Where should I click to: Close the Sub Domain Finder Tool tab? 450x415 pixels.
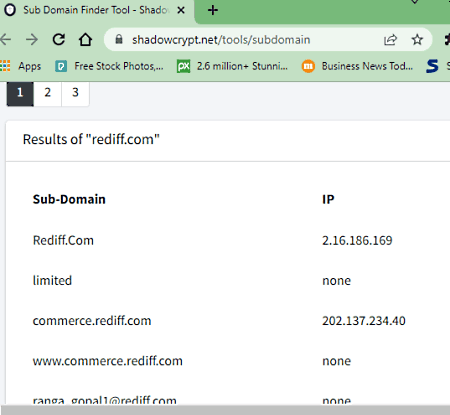181,11
